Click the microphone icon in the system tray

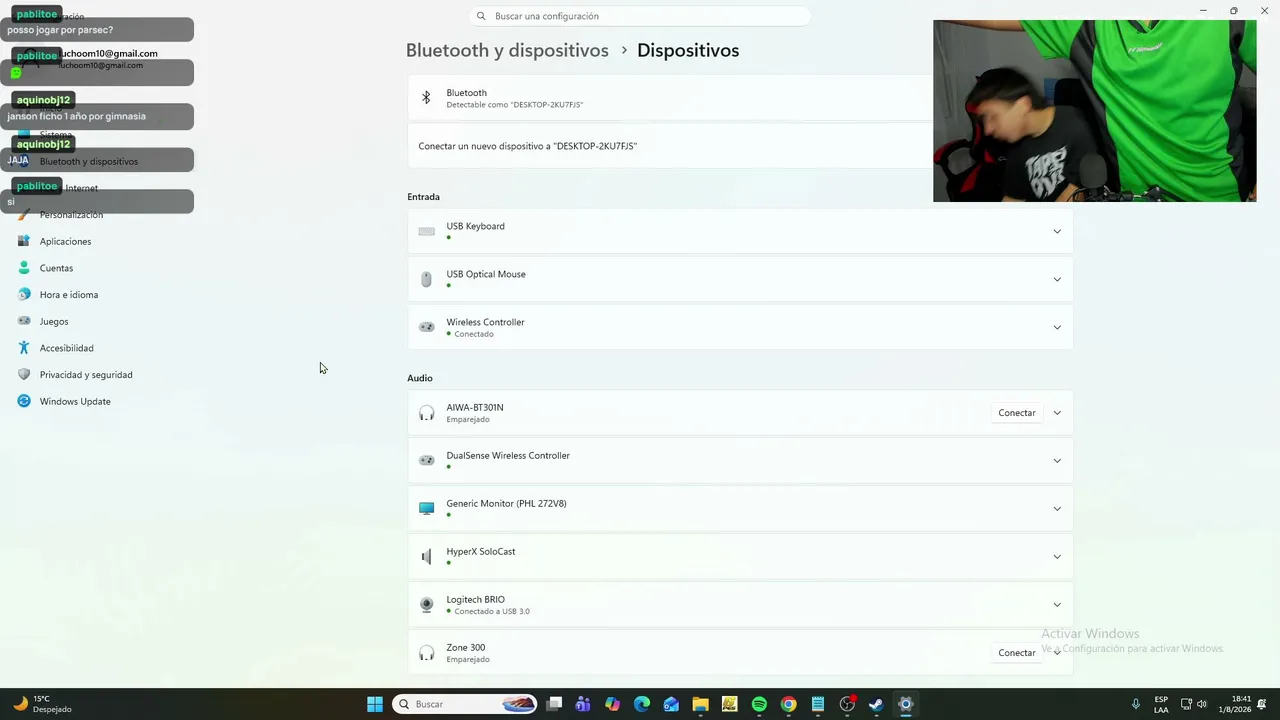[x=1136, y=704]
